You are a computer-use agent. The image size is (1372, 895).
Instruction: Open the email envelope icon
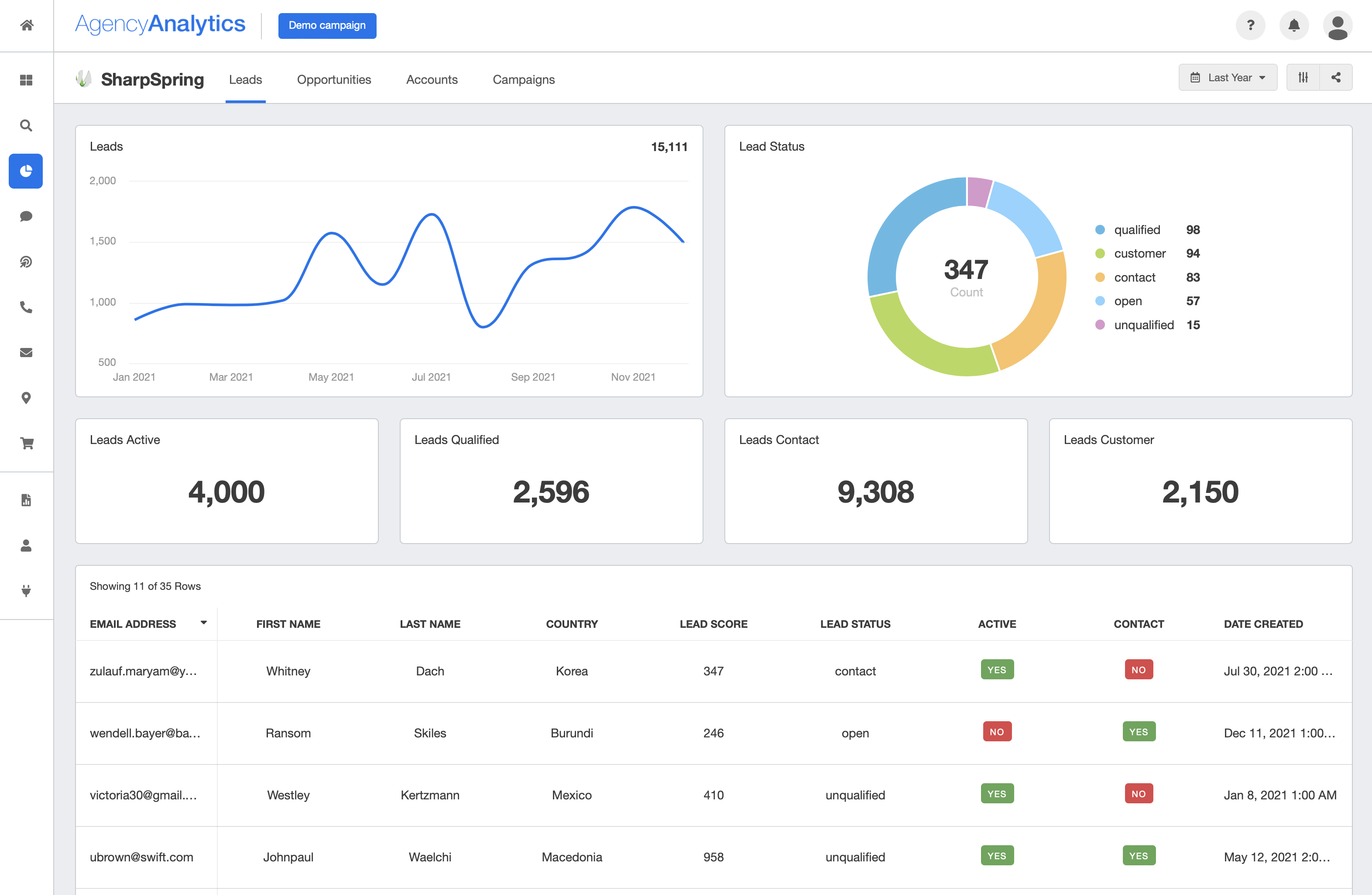tap(26, 352)
